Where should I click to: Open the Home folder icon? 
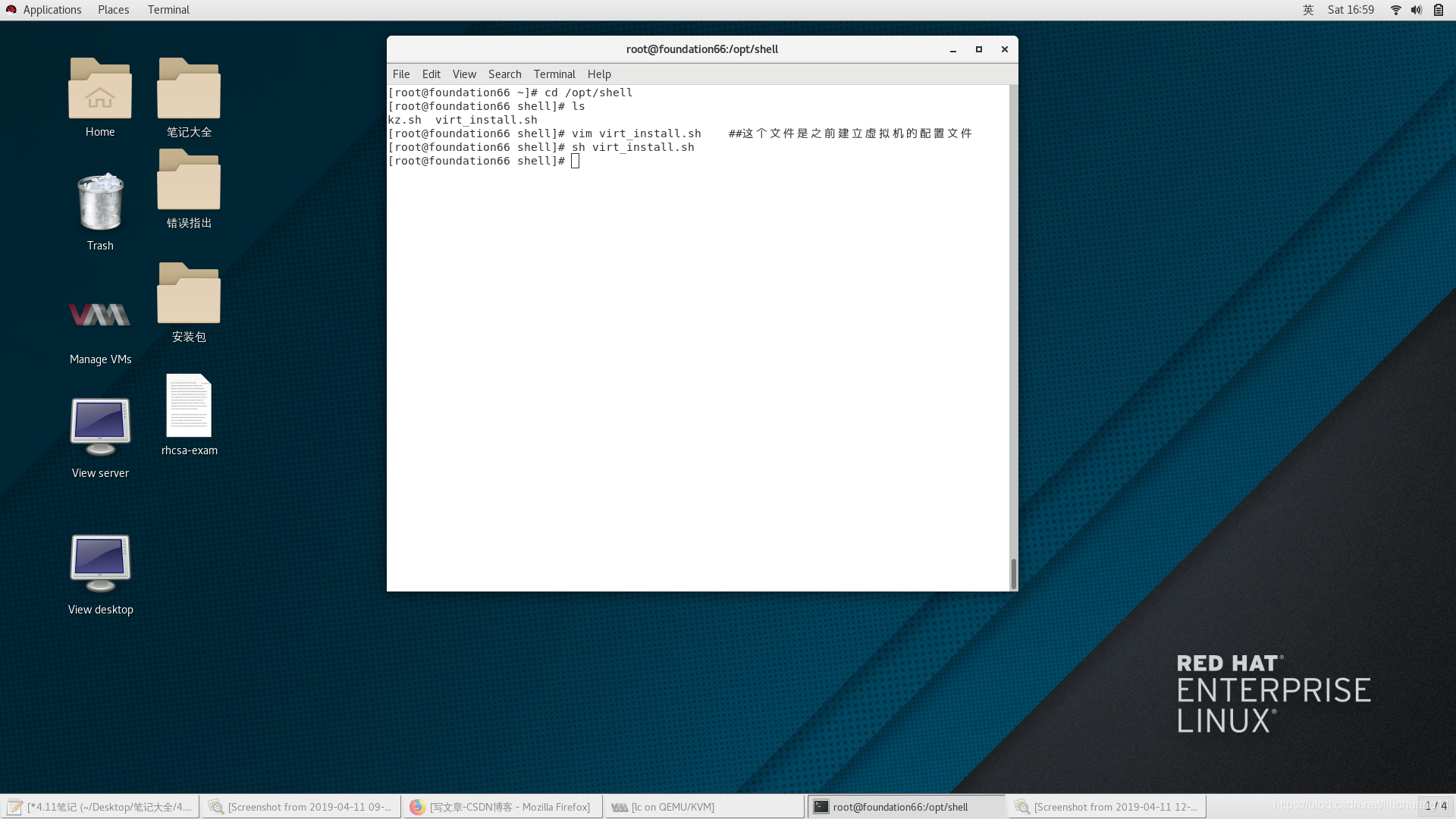pos(99,89)
